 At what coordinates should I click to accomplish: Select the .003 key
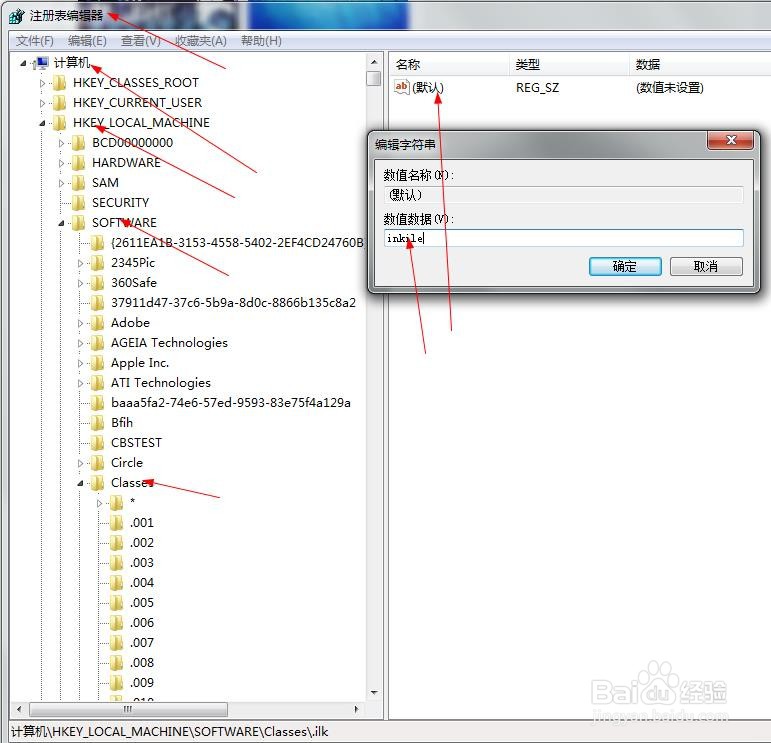click(x=142, y=563)
